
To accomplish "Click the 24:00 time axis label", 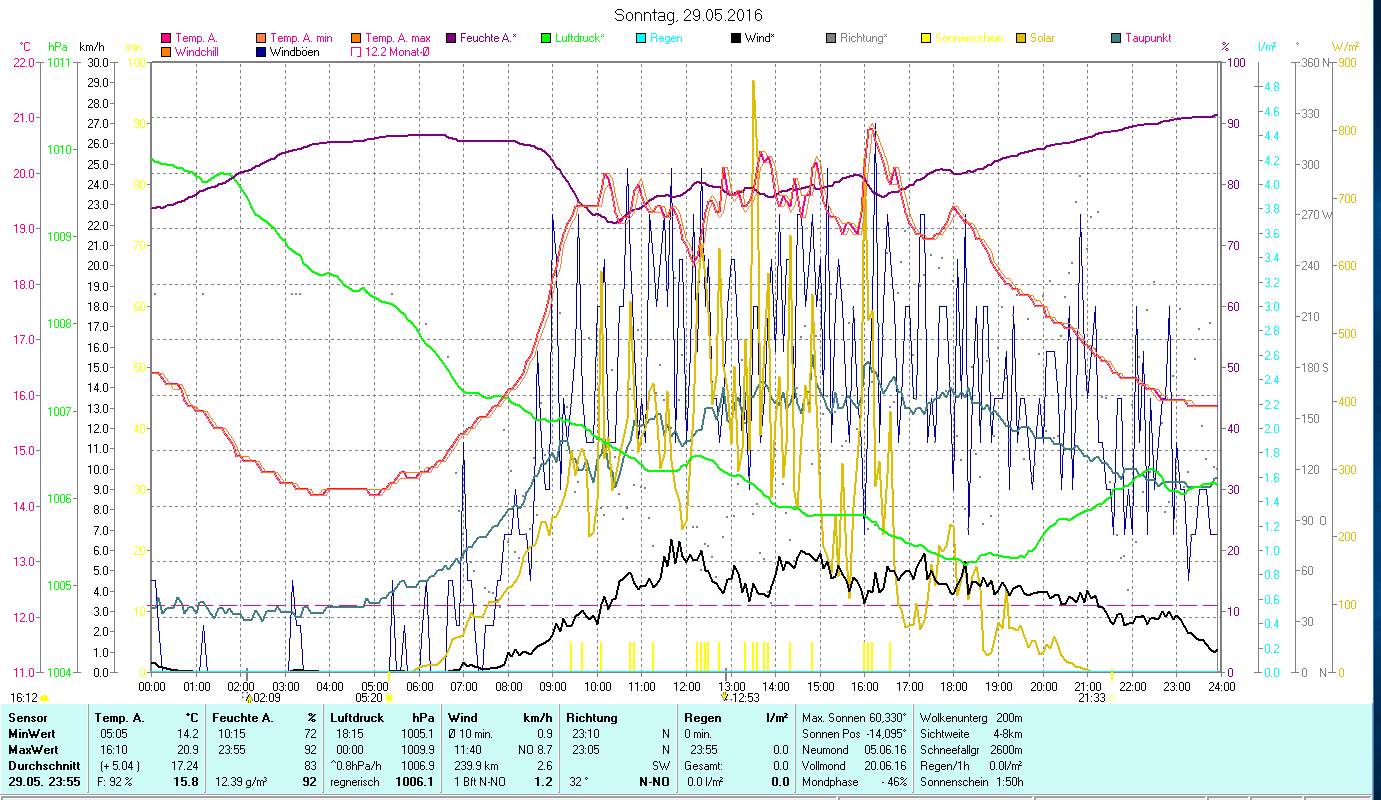I will coord(1220,686).
